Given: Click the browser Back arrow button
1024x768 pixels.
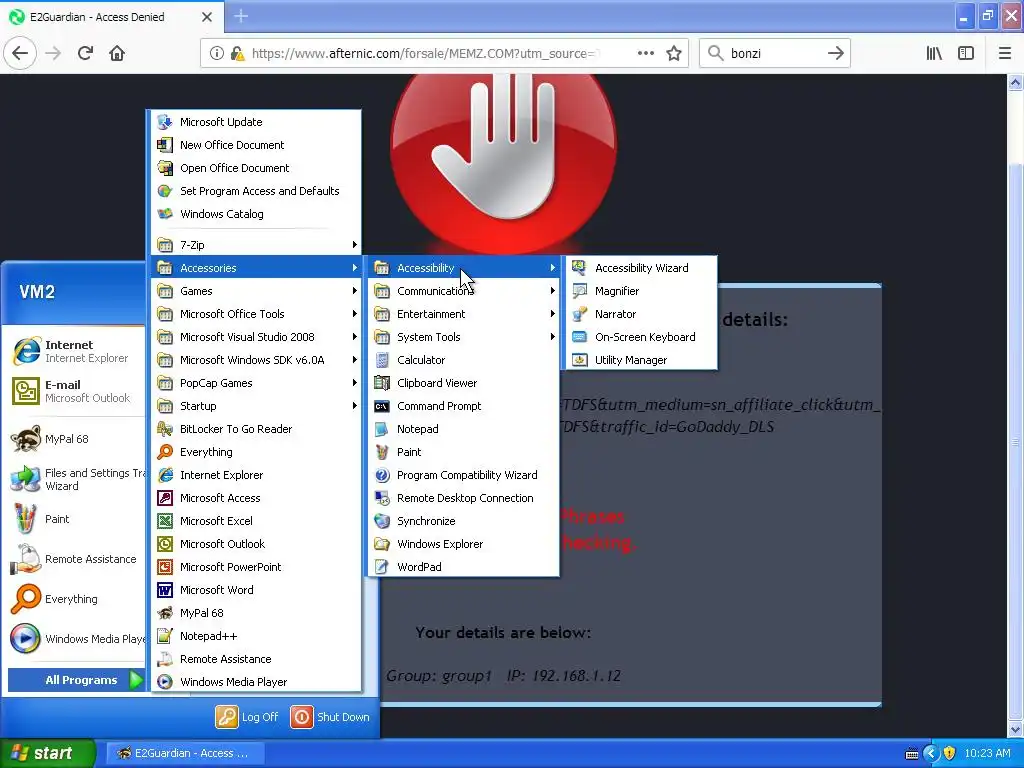Looking at the screenshot, I should [x=20, y=53].
